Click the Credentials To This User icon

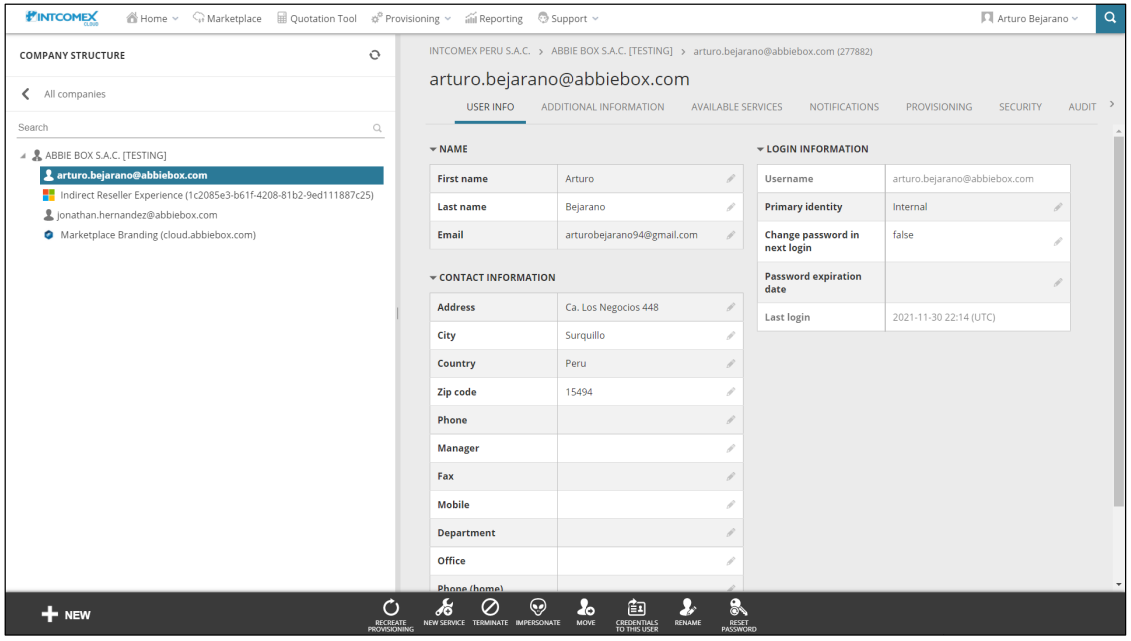[x=637, y=611]
